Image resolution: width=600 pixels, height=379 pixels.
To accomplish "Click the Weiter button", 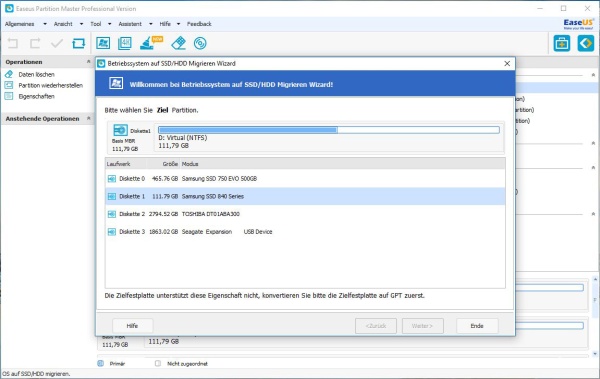I will coord(422,326).
